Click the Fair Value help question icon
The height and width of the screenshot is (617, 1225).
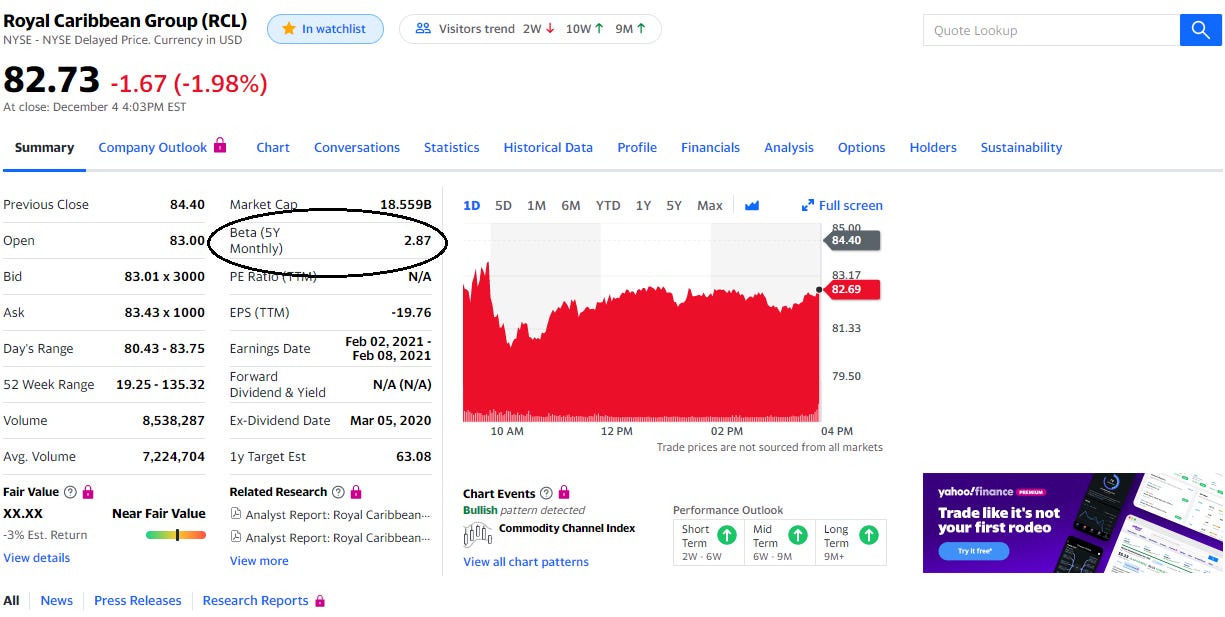[70, 492]
